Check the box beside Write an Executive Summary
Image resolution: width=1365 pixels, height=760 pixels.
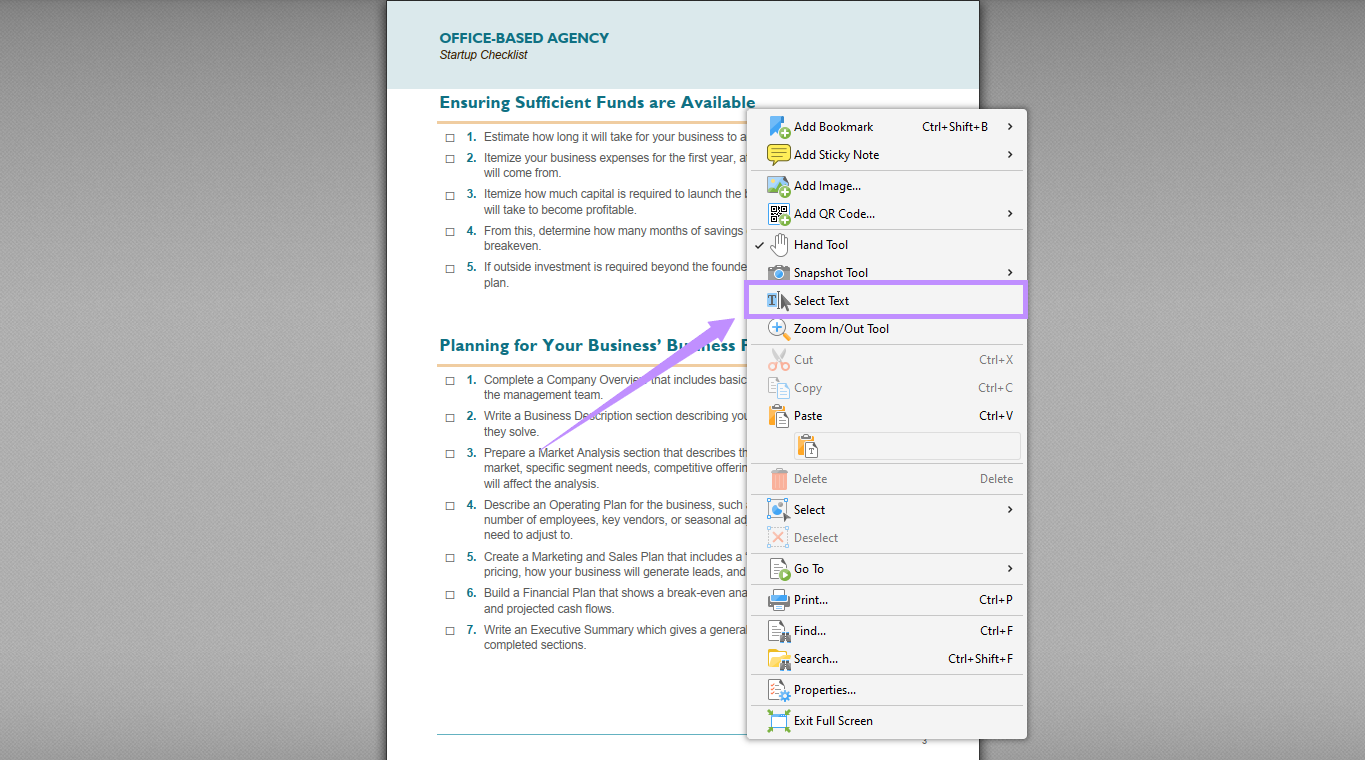(449, 630)
